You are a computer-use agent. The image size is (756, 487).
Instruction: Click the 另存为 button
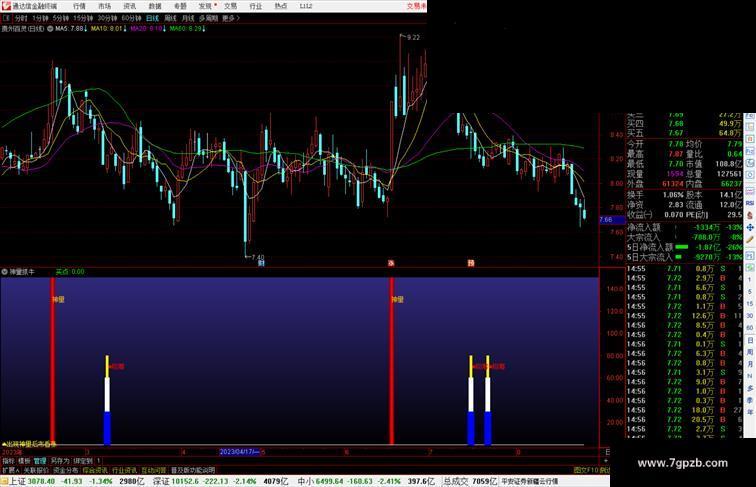[x=60, y=461]
